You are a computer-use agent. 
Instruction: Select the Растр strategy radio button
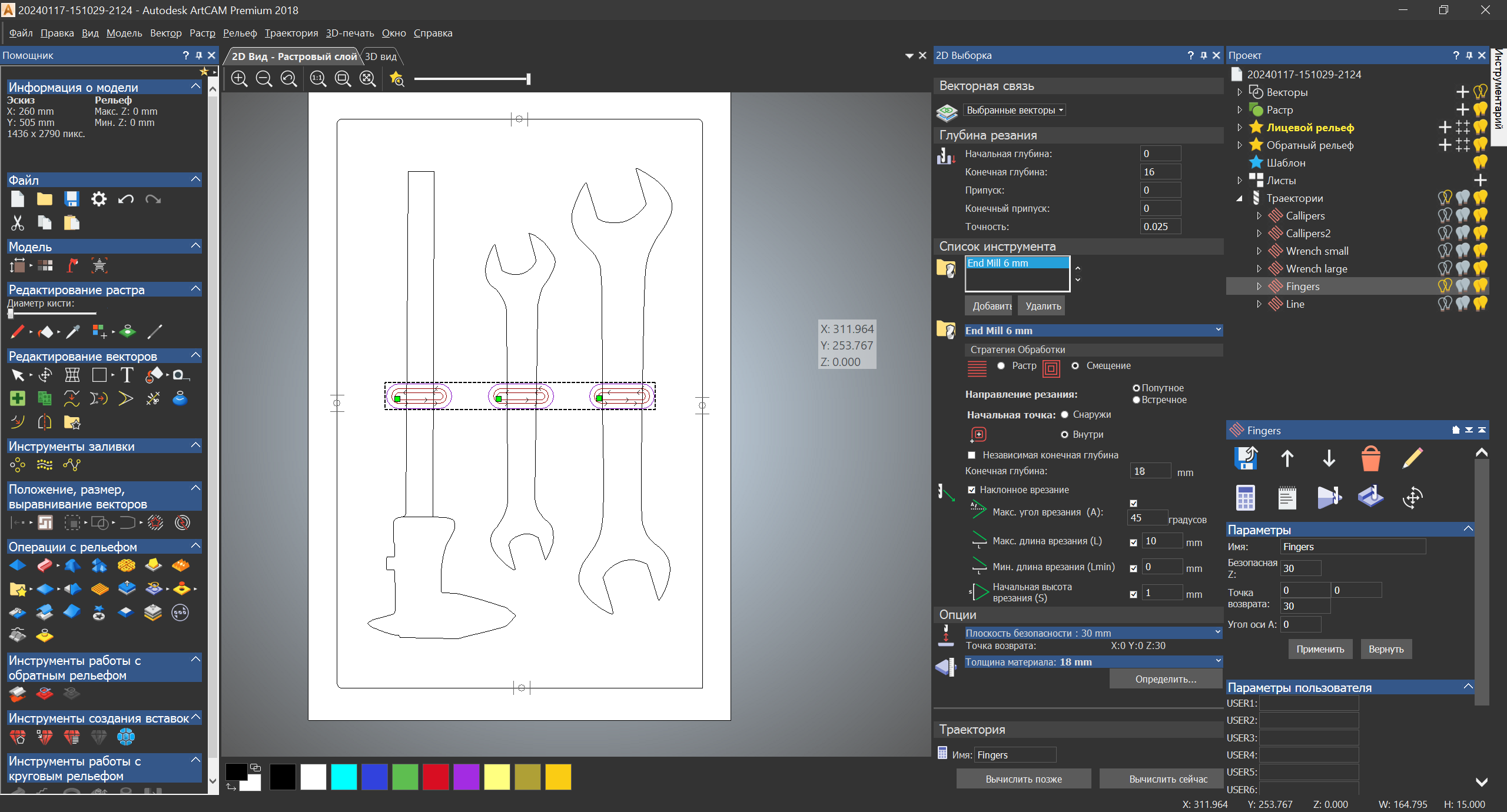[1001, 365]
